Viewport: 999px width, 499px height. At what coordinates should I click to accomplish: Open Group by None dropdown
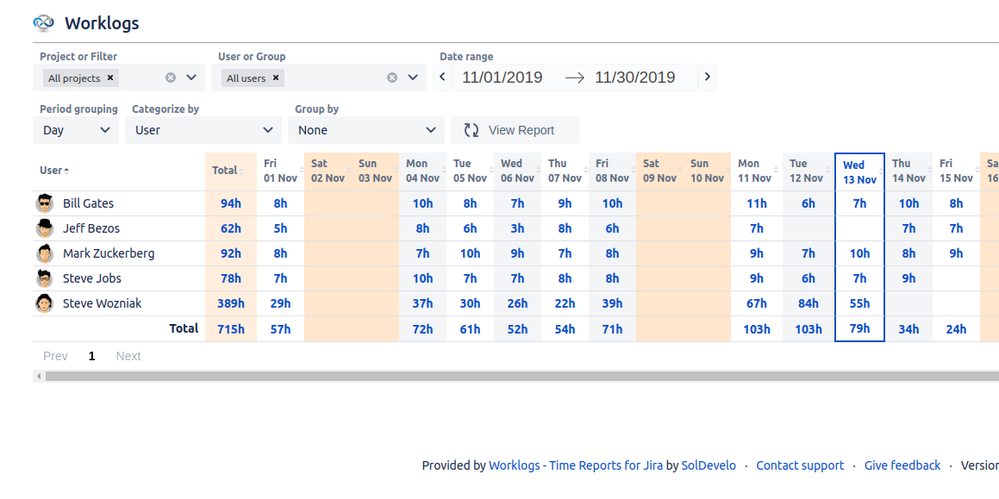pos(366,130)
